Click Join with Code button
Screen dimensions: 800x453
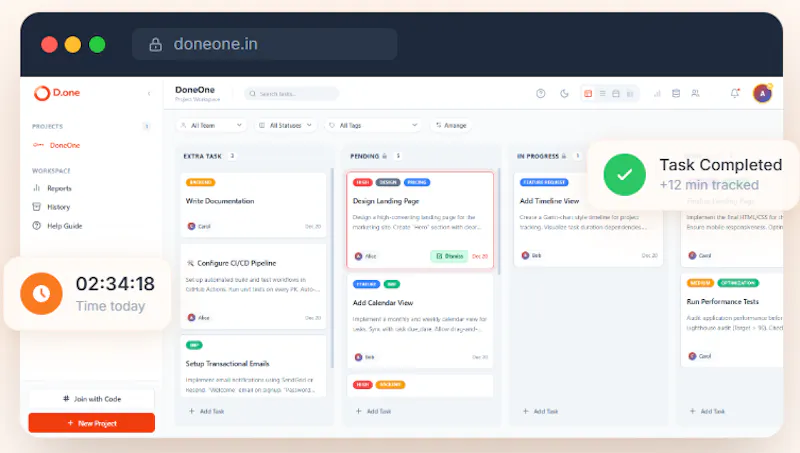[x=92, y=399]
